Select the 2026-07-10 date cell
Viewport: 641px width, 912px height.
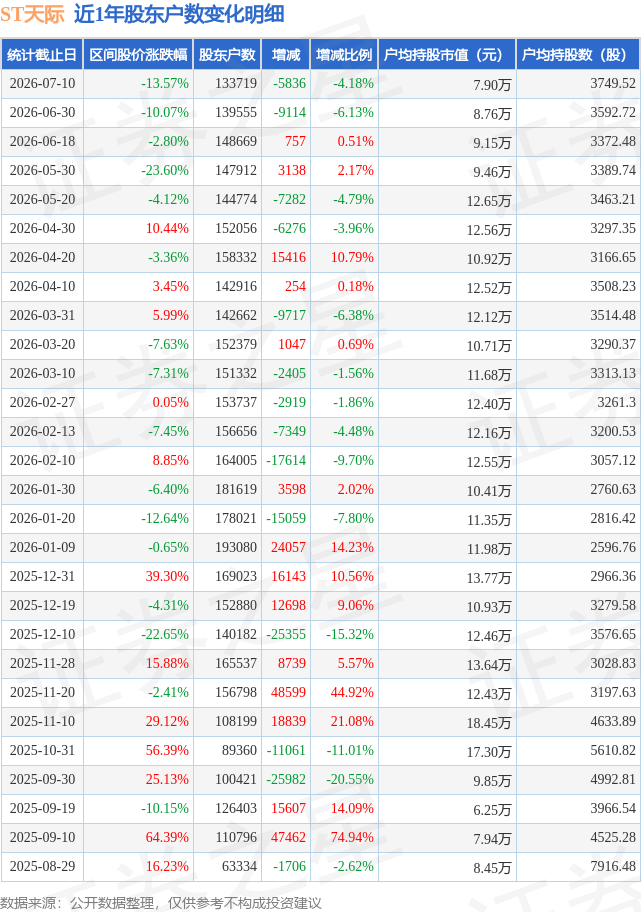42,84
